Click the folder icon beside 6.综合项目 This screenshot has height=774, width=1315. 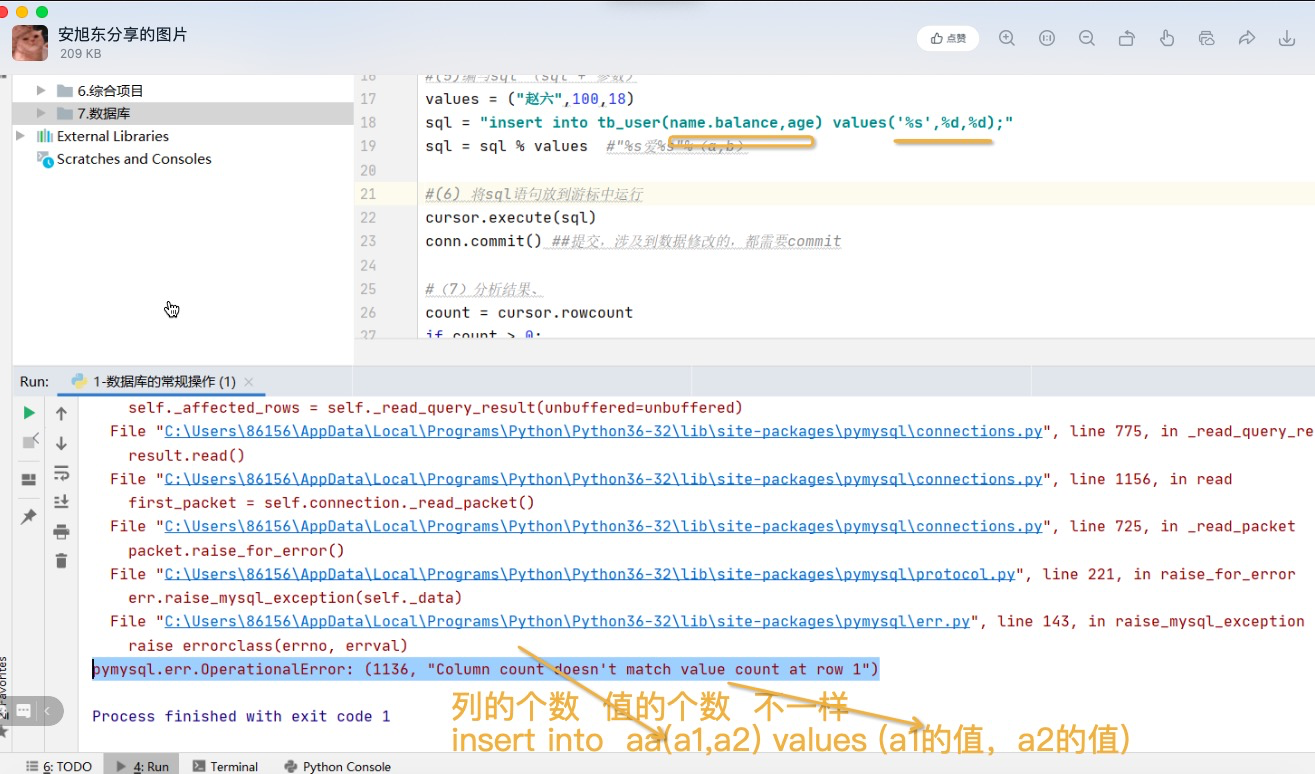point(65,91)
